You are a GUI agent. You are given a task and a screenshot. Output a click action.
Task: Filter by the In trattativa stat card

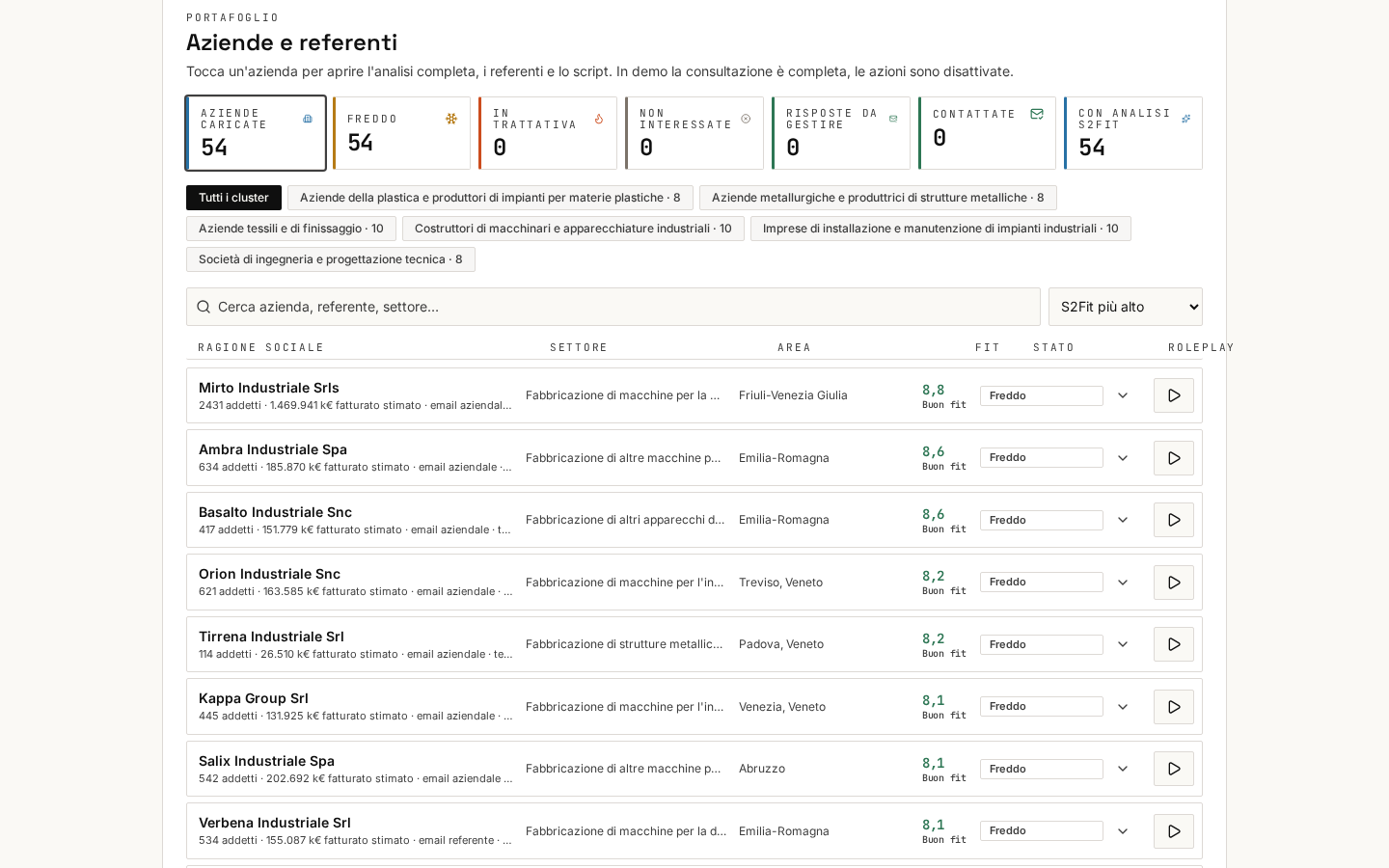(x=548, y=133)
